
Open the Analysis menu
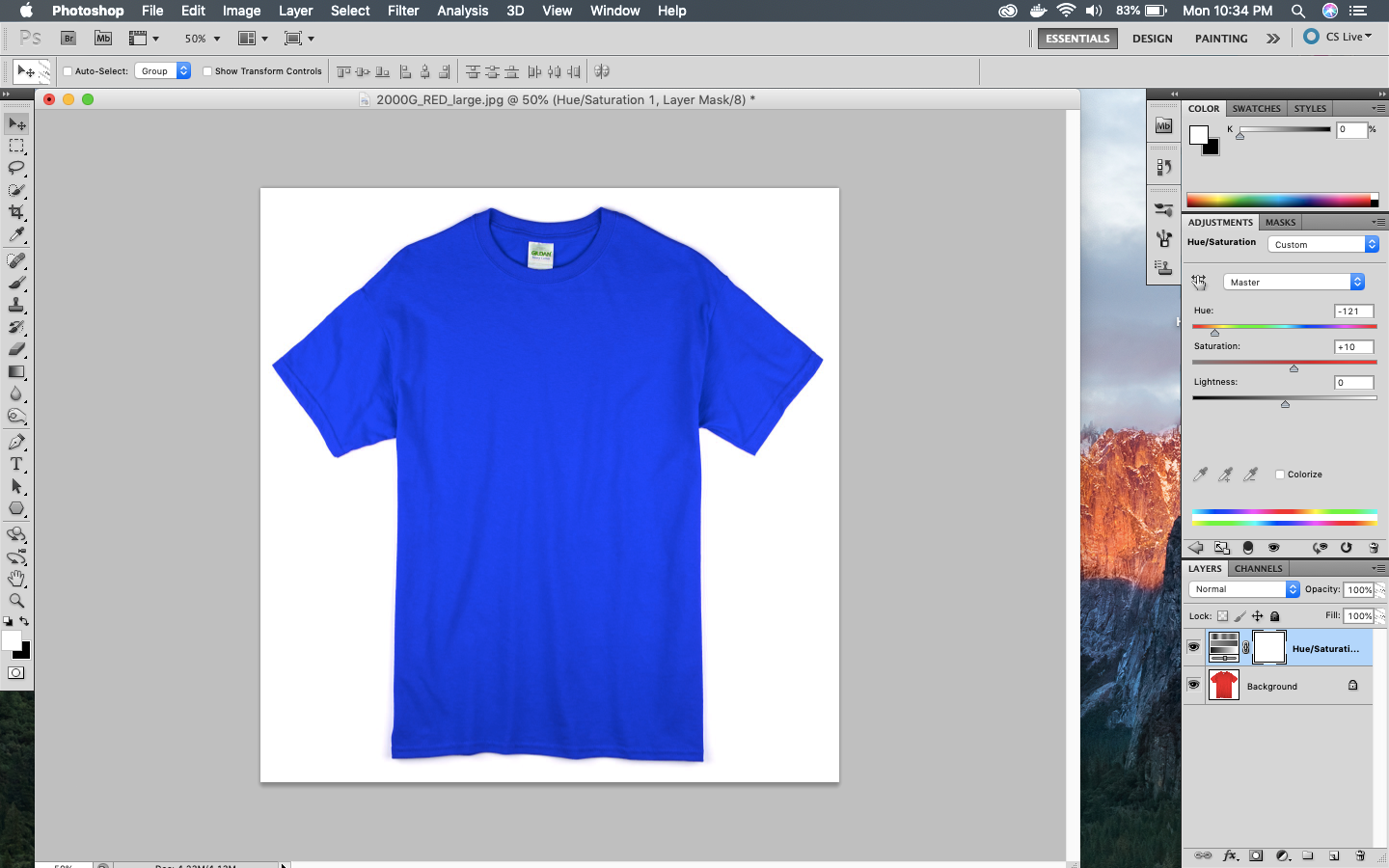coord(463,11)
